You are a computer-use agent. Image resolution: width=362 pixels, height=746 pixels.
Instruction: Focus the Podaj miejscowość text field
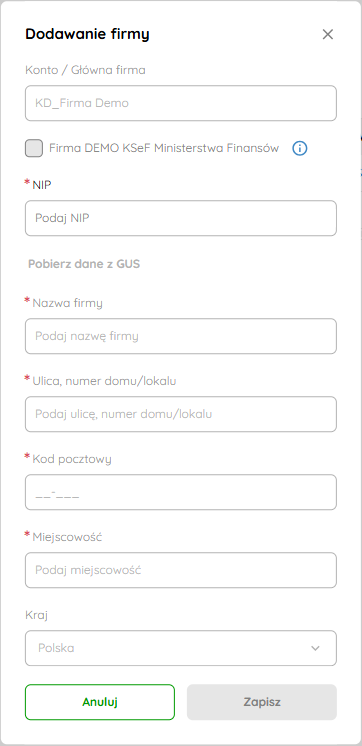(181, 570)
